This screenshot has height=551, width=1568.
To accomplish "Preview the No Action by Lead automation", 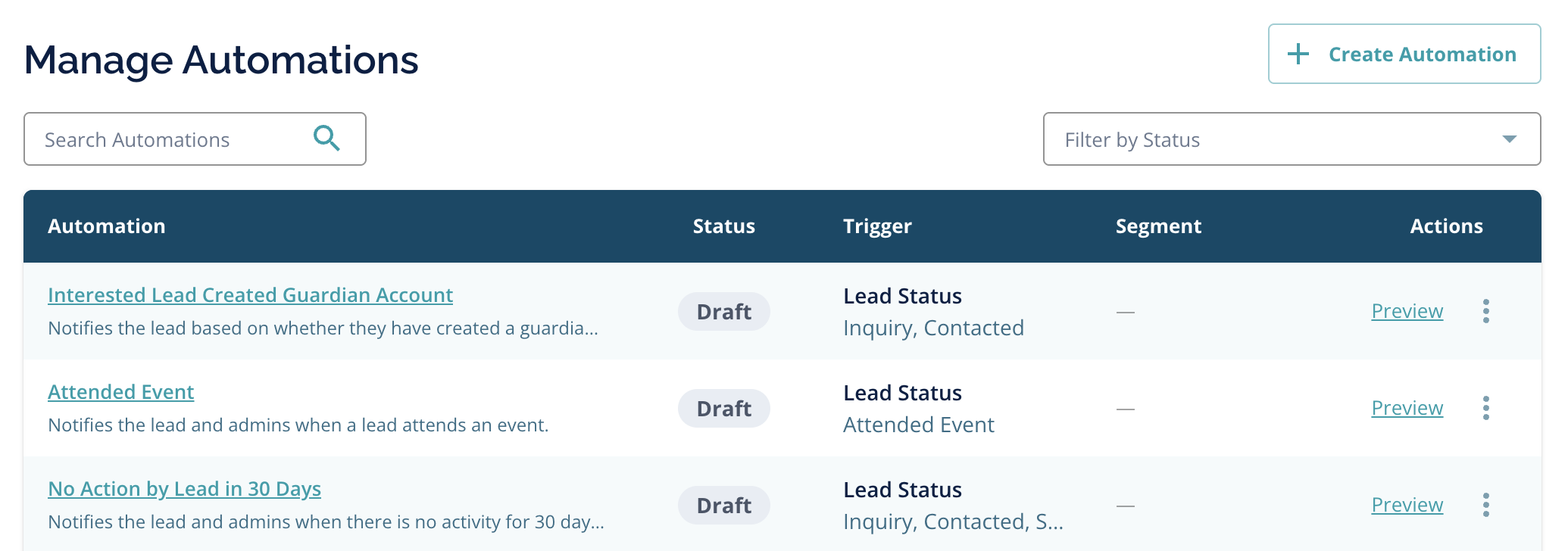I will tap(1407, 505).
